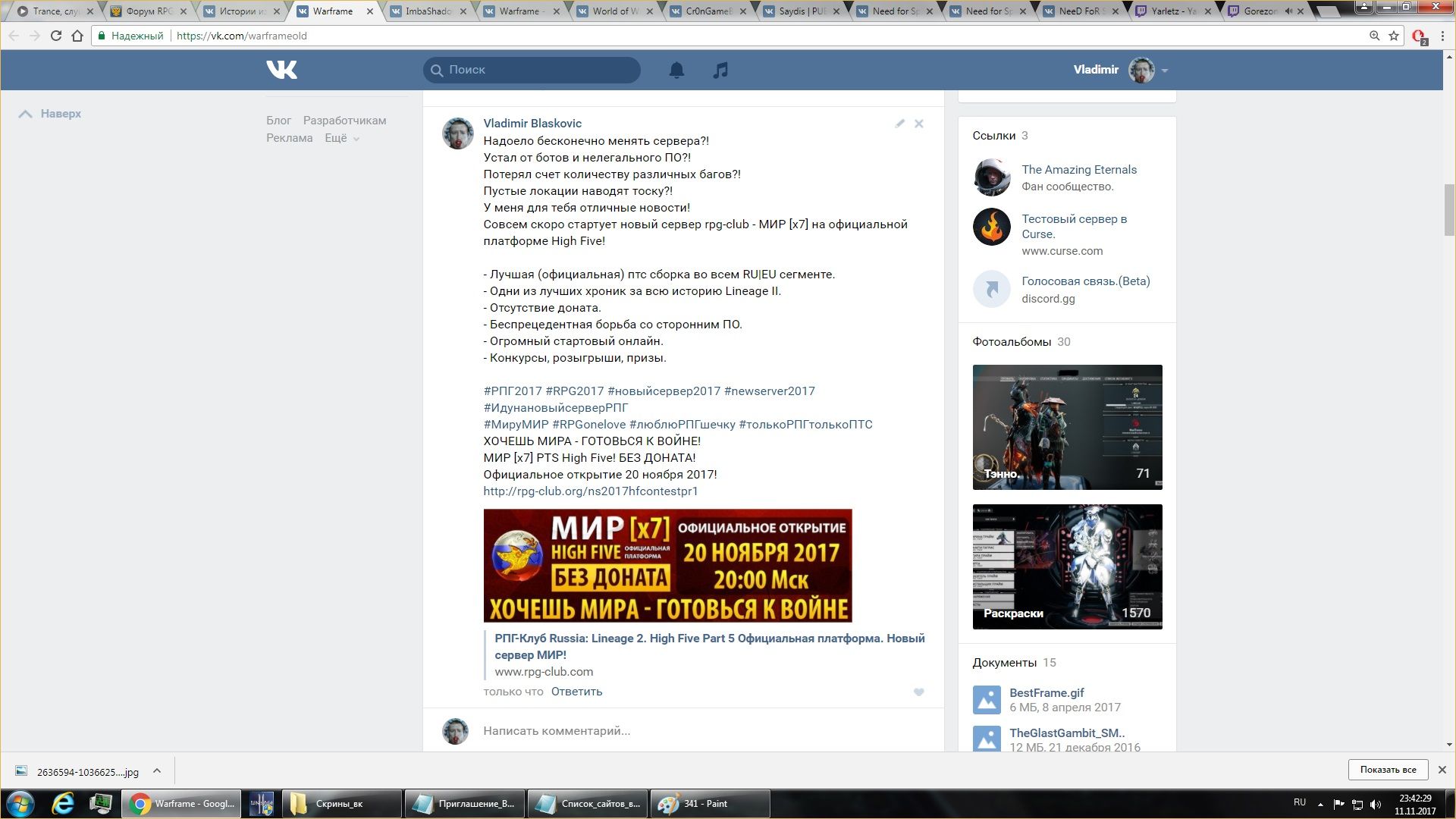Screen dimensions: 1456x819
Task: Switch to Trance browser tab
Action: coord(55,11)
